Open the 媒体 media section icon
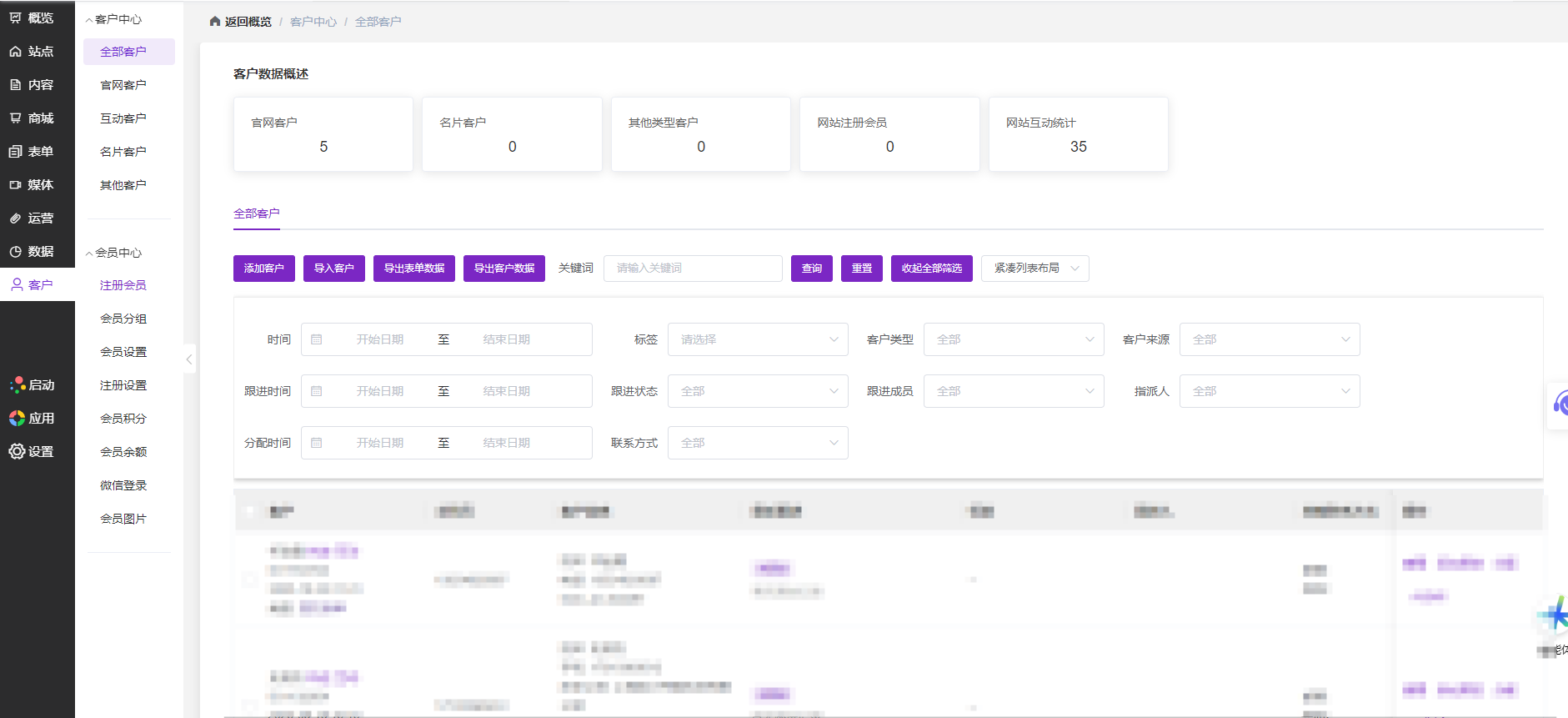Screen dimensions: 1568x718 (15, 185)
